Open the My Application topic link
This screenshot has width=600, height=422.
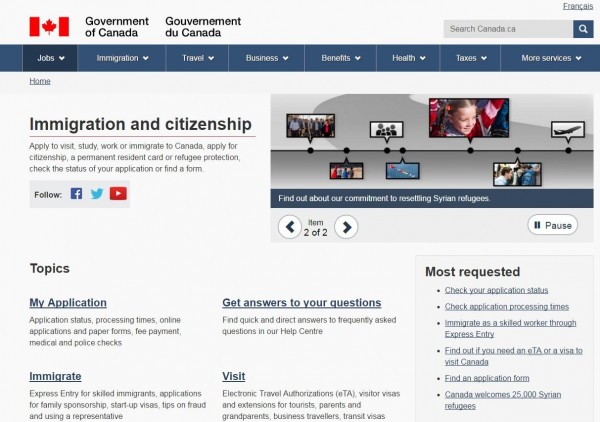point(68,302)
